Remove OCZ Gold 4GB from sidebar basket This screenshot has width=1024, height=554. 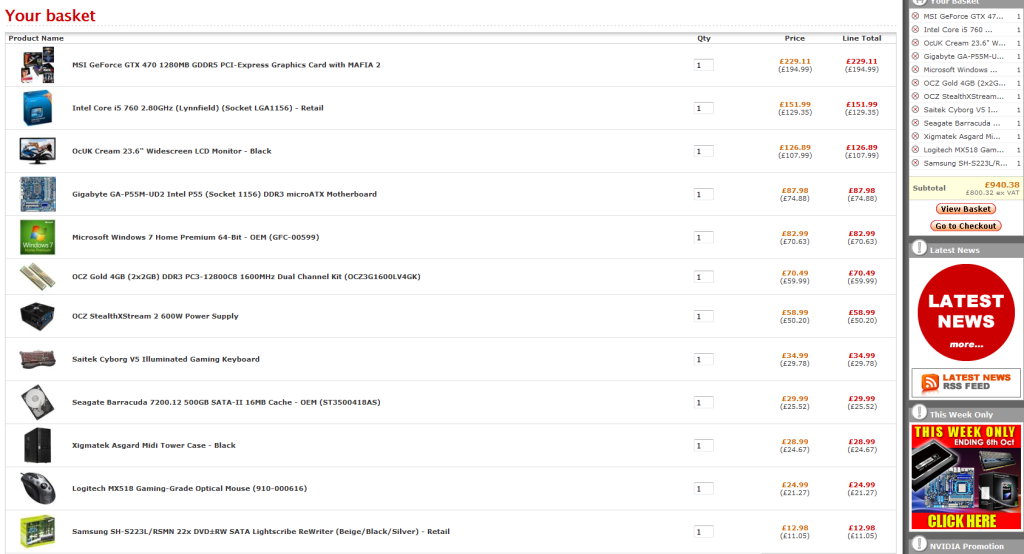click(x=915, y=83)
